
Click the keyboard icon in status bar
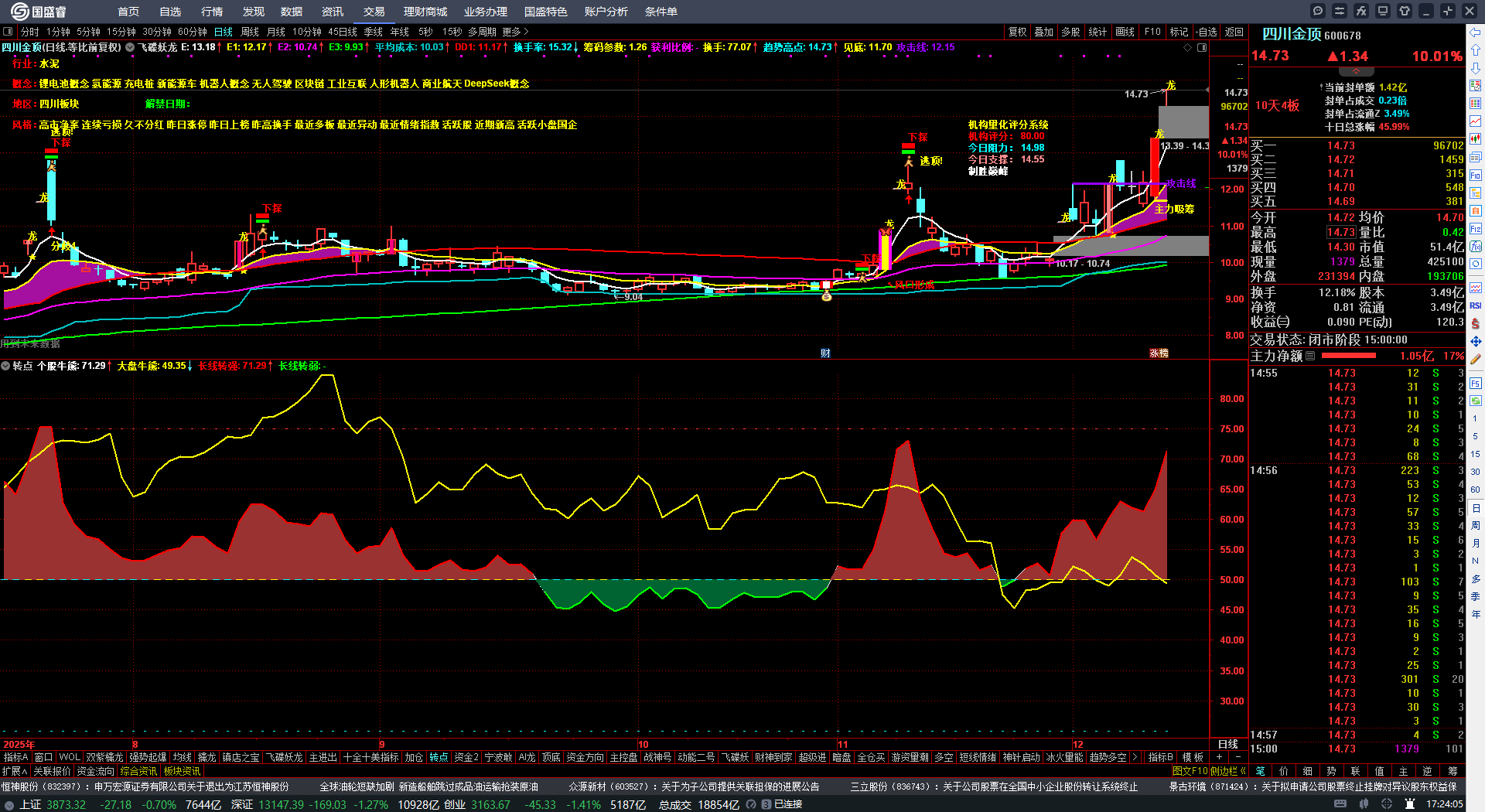click(1340, 804)
